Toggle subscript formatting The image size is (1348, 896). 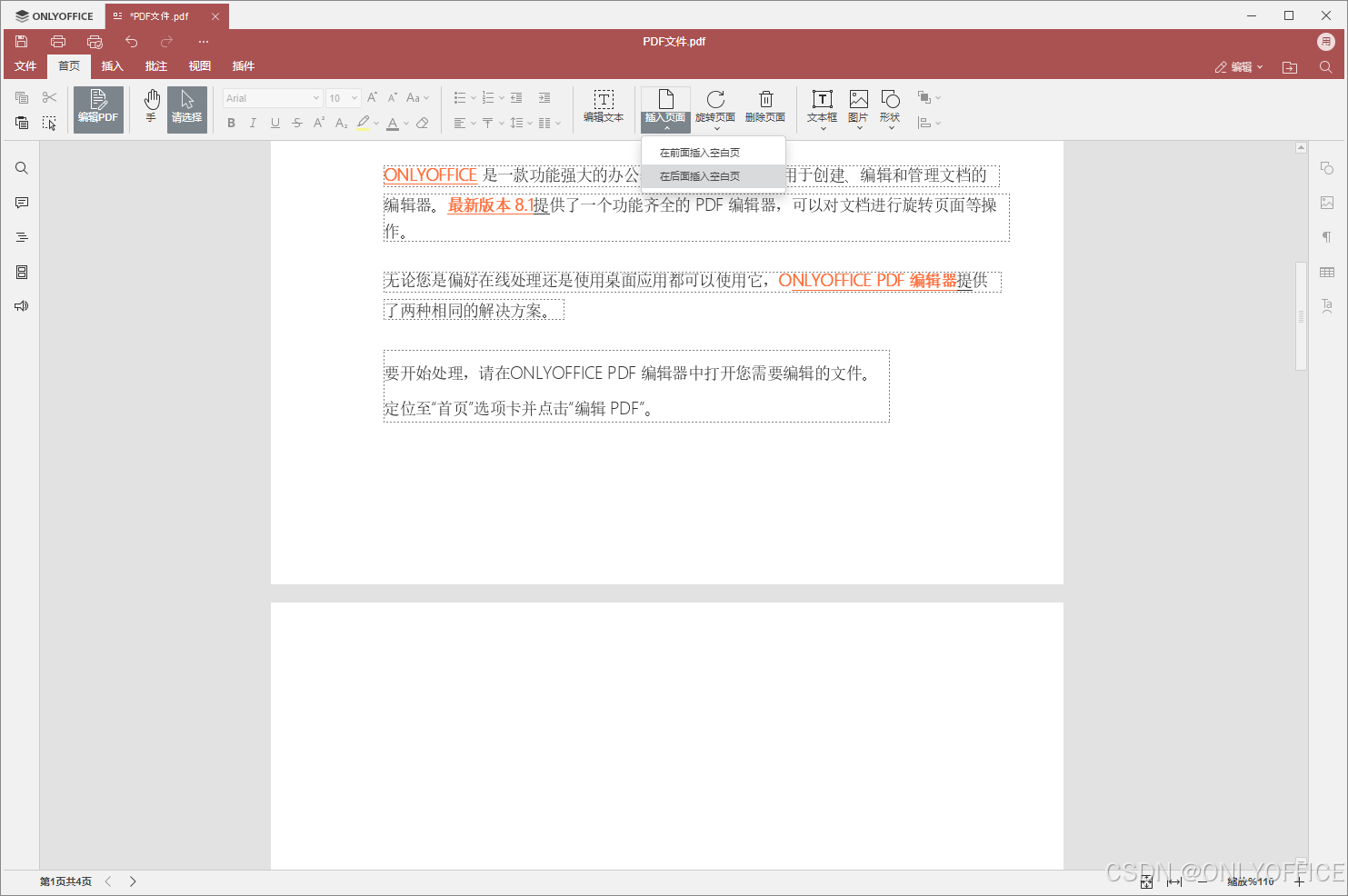341,124
